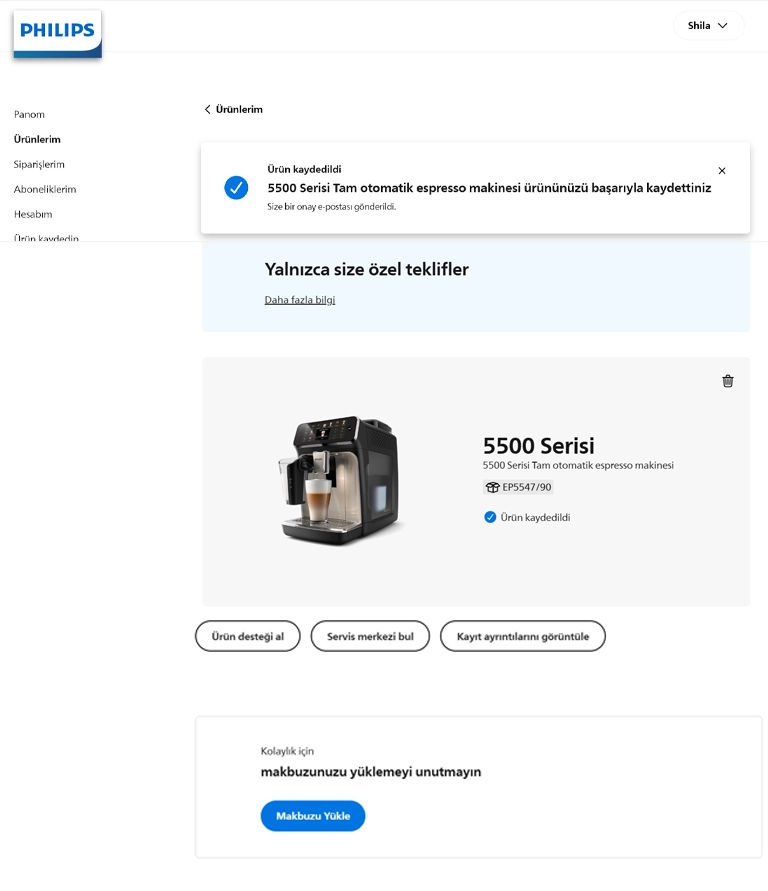Click the Makbuzu Yükle button

pos(313,816)
